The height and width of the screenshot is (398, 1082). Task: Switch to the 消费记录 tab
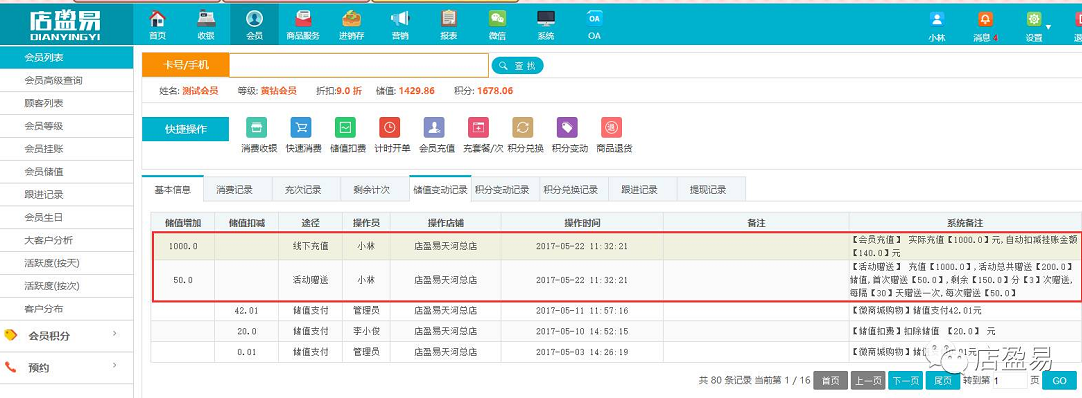(234, 190)
